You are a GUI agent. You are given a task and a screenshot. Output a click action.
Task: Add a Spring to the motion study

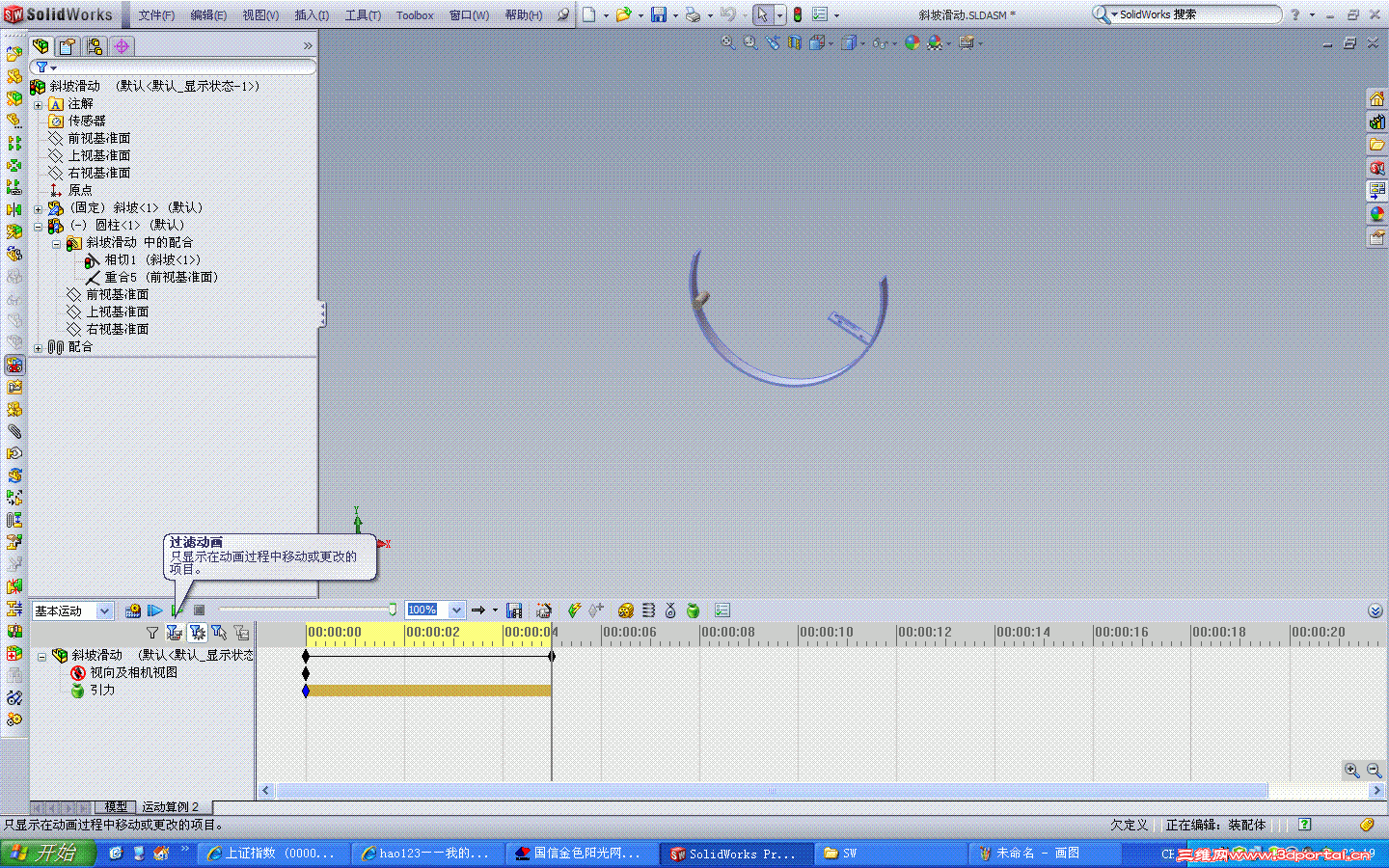coord(648,610)
